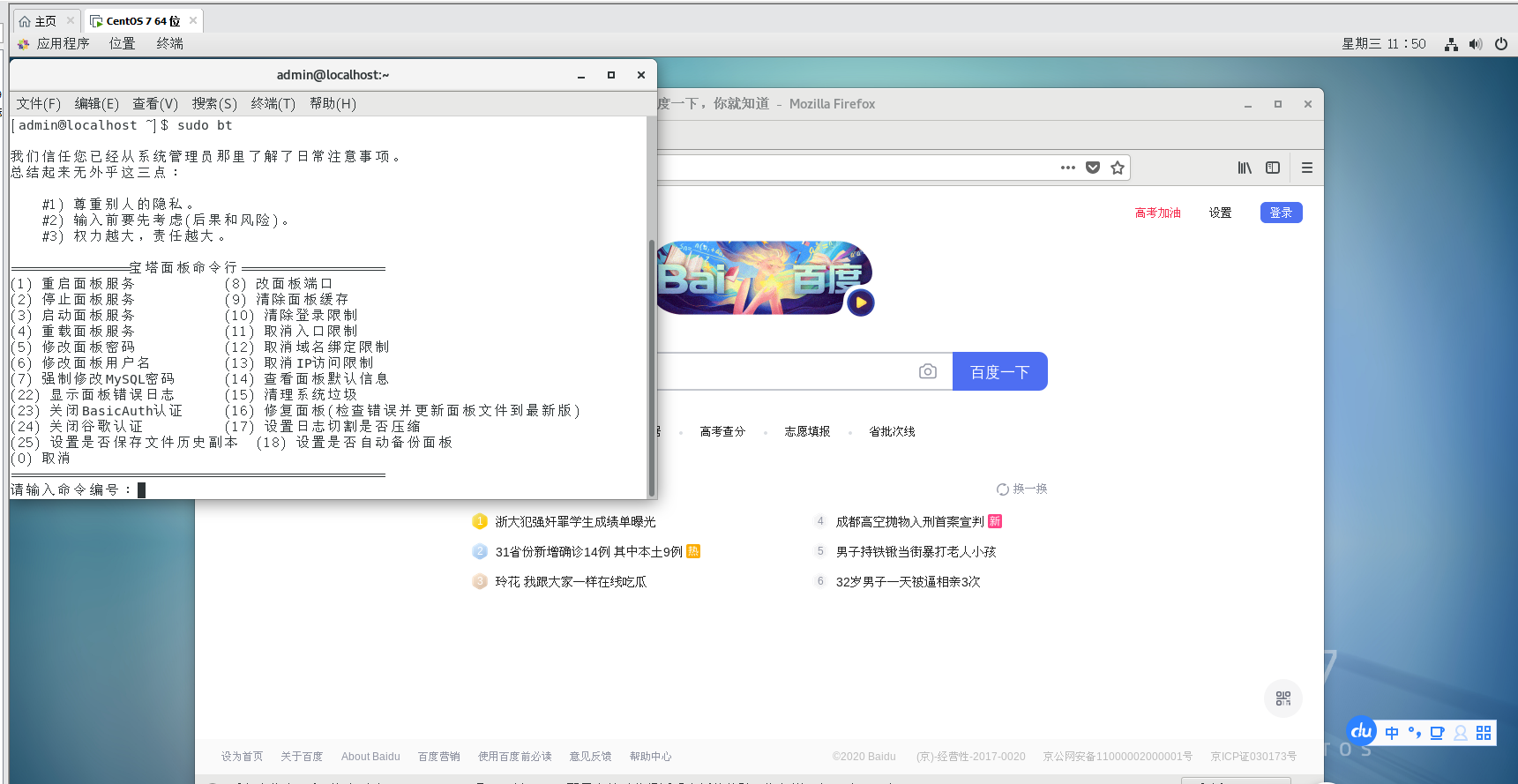The height and width of the screenshot is (784, 1518).
Task: Open the network status icon in top bar
Action: pos(1451,44)
